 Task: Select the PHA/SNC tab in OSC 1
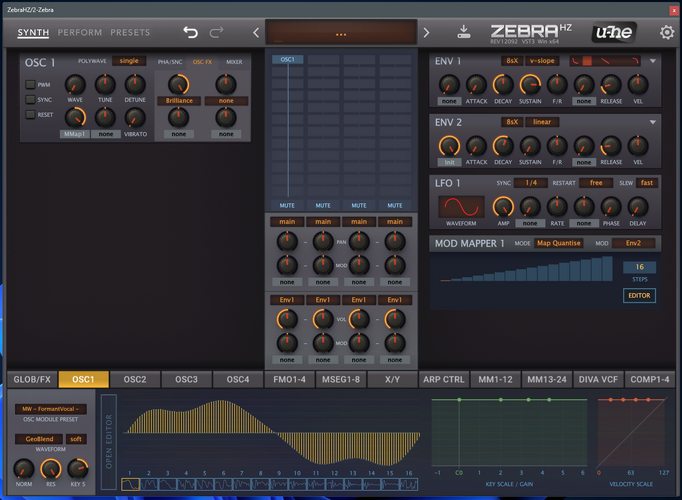click(x=170, y=62)
